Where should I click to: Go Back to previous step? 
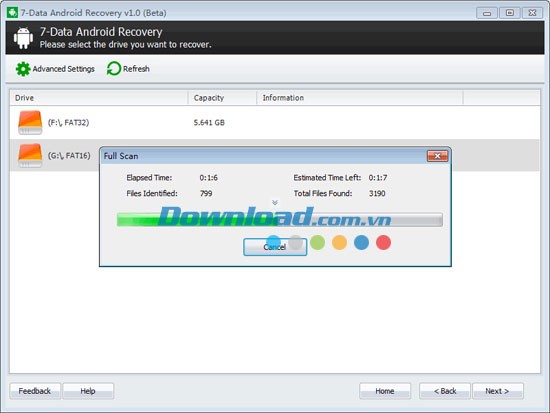[x=445, y=391]
